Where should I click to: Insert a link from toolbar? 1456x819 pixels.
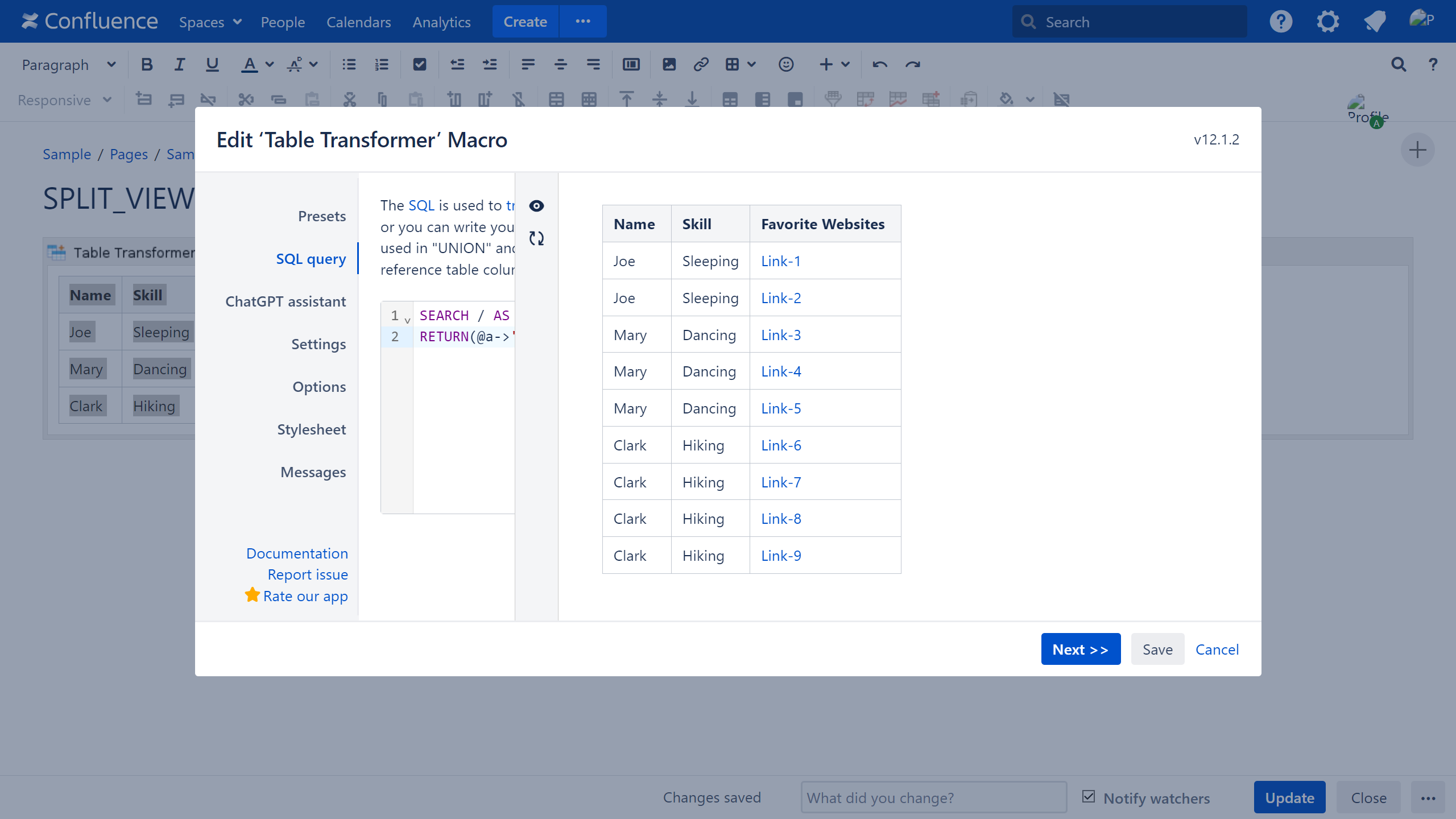[701, 64]
